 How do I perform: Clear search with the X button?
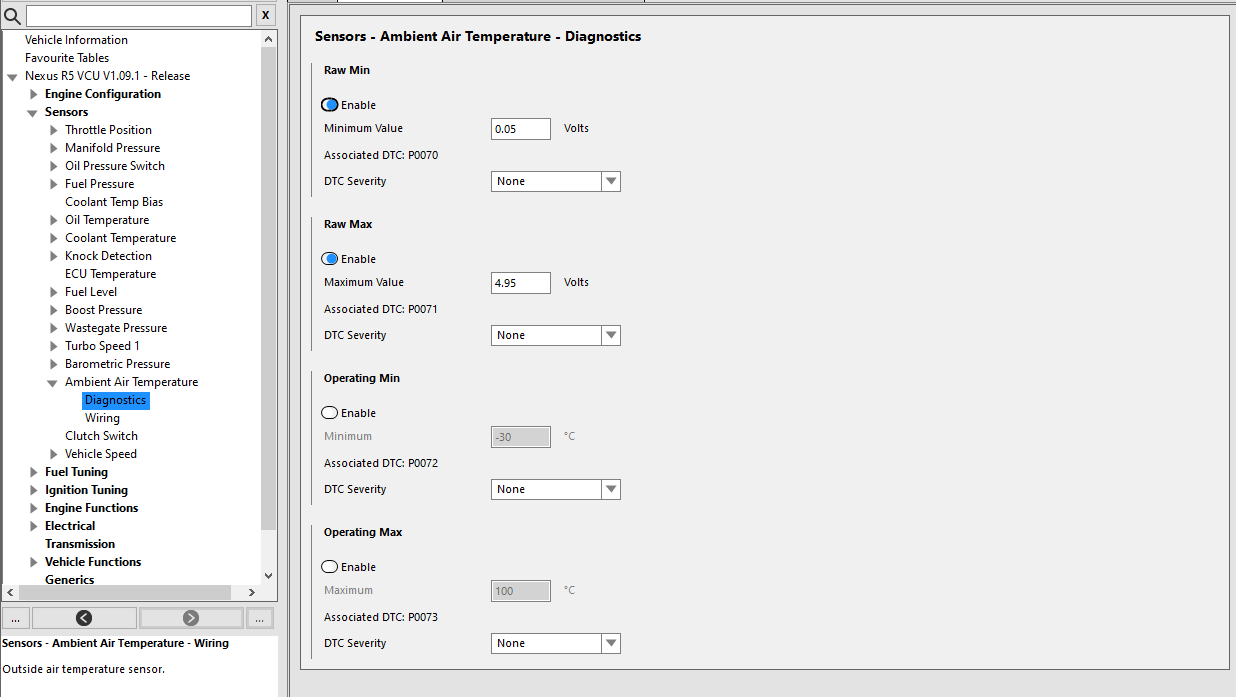tap(265, 15)
